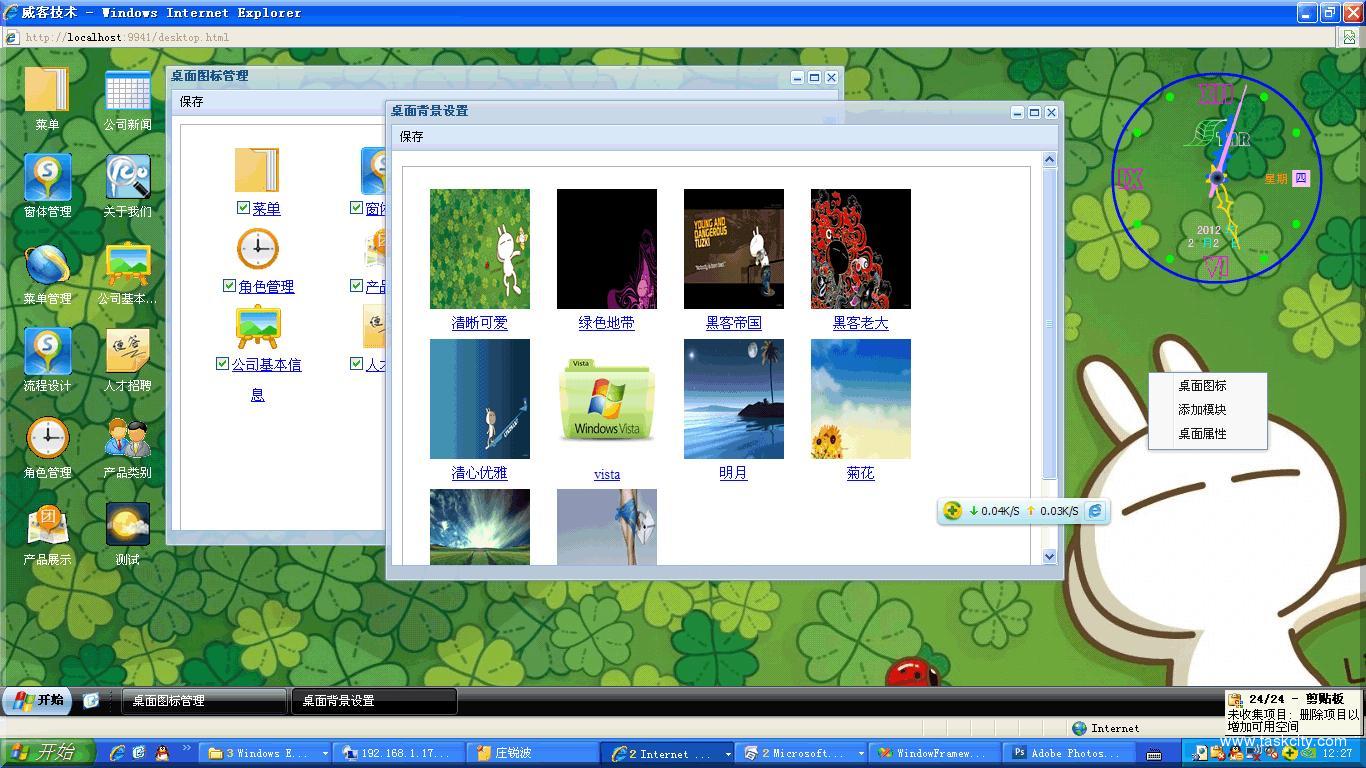Expand the Windows Explorer taskbar group dropdown
The image size is (1366, 768).
pos(324,754)
